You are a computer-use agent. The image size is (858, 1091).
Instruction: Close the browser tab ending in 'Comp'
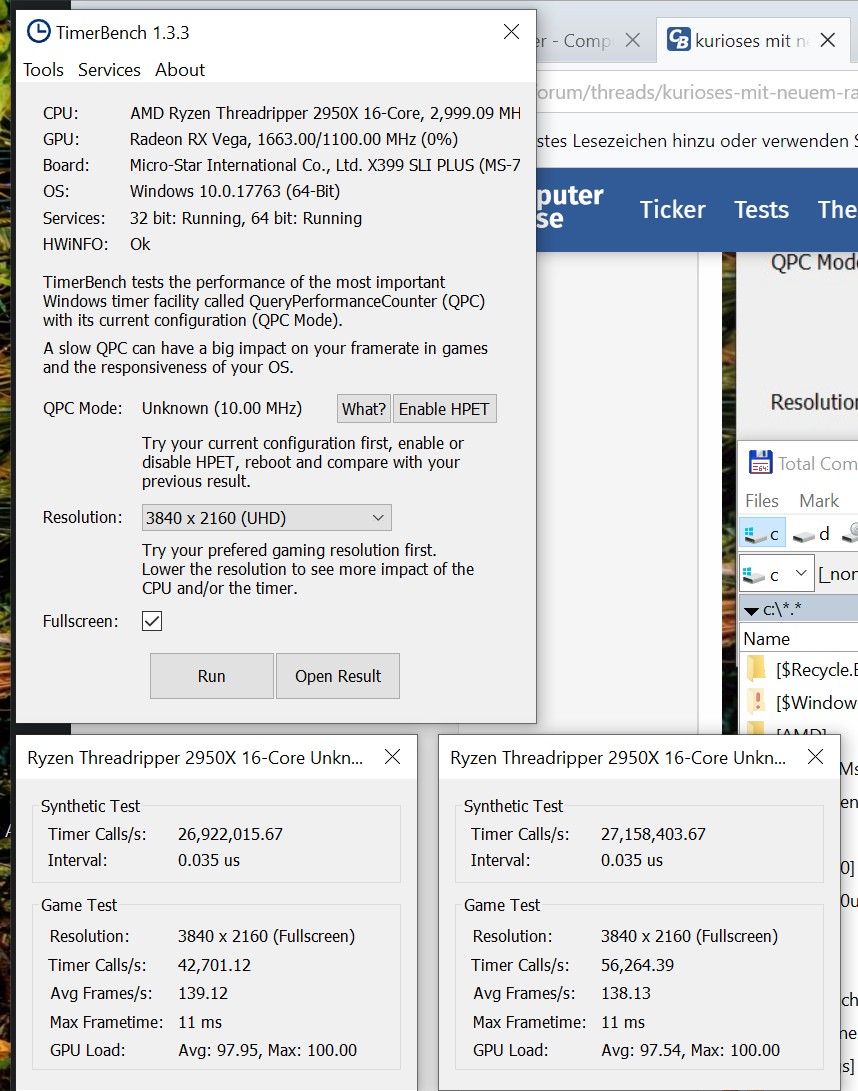[633, 40]
